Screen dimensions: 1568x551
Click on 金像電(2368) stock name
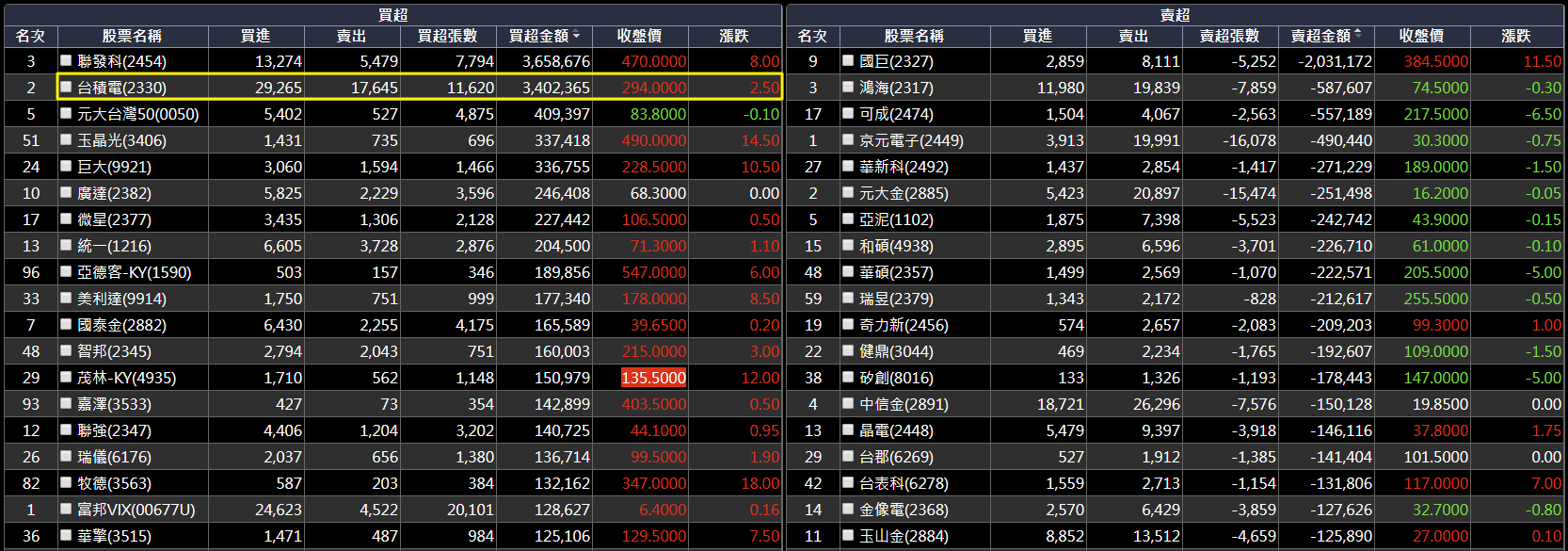904,510
